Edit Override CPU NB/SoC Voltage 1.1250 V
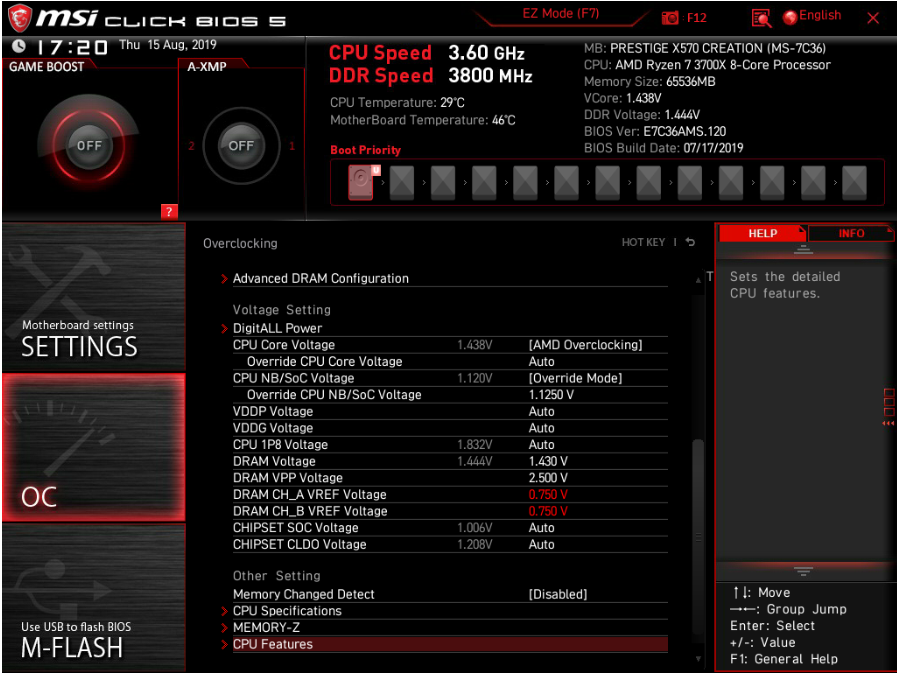The height and width of the screenshot is (674, 897). [x=551, y=395]
